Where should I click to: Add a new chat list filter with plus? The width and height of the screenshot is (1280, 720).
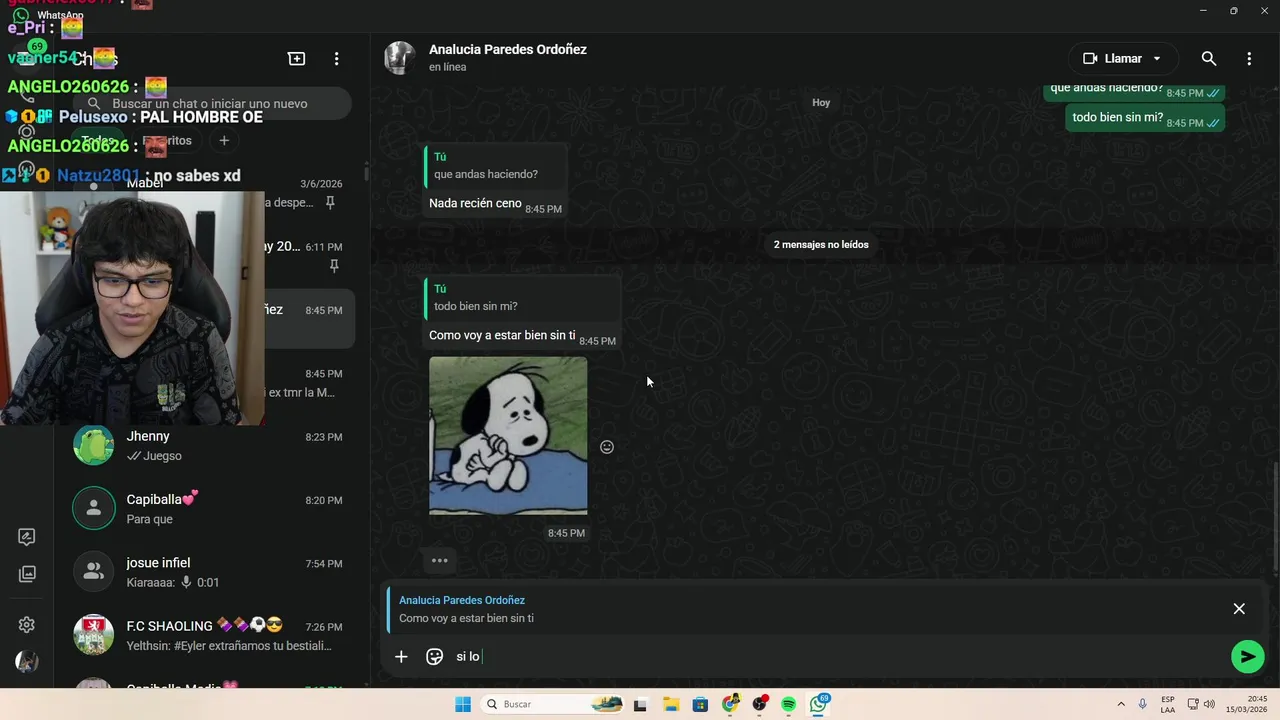(224, 141)
